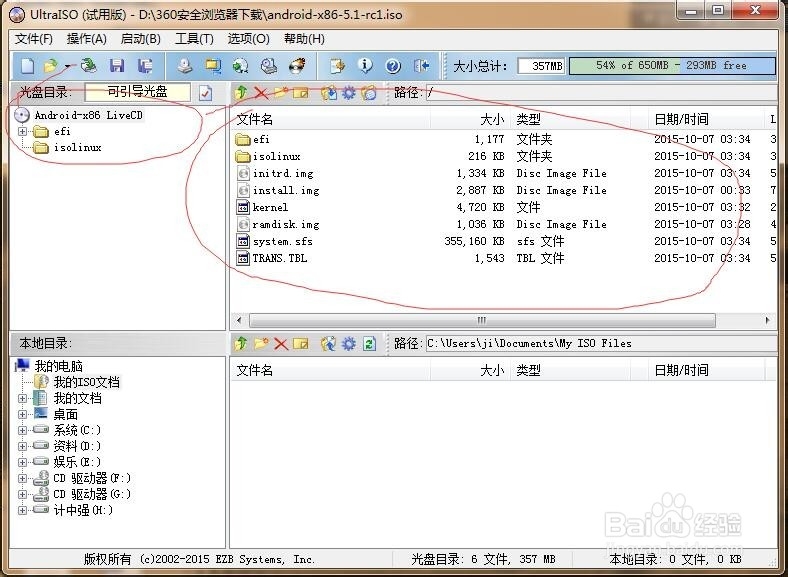Open the 文件(F) menu
Image resolution: width=788 pixels, height=577 pixels.
(x=34, y=39)
